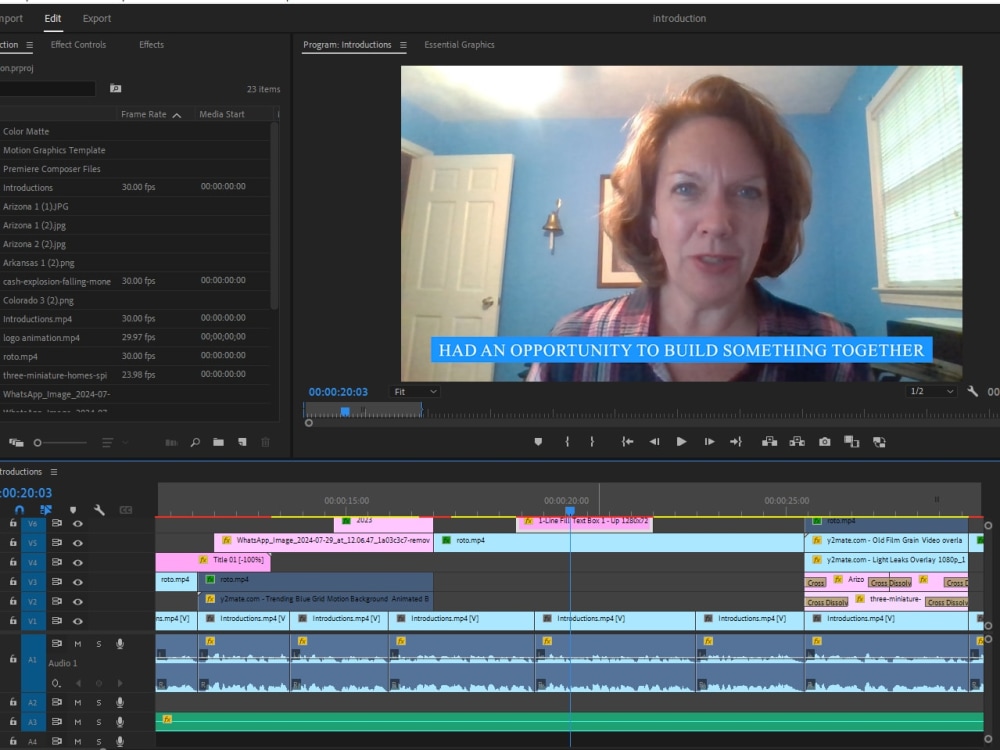
Task: Create a New Bin in the Project panel
Action: pos(218,442)
